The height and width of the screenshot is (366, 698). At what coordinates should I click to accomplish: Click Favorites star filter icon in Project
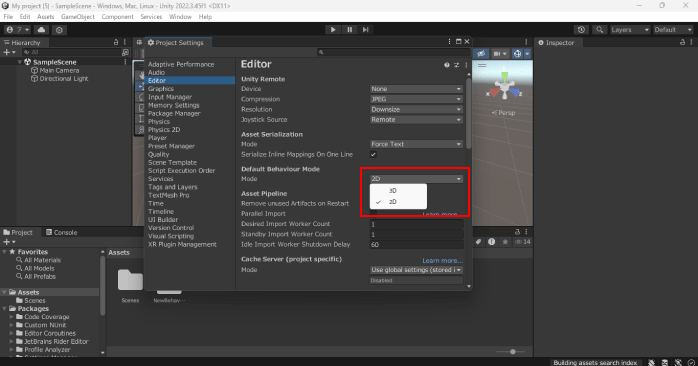pos(505,242)
